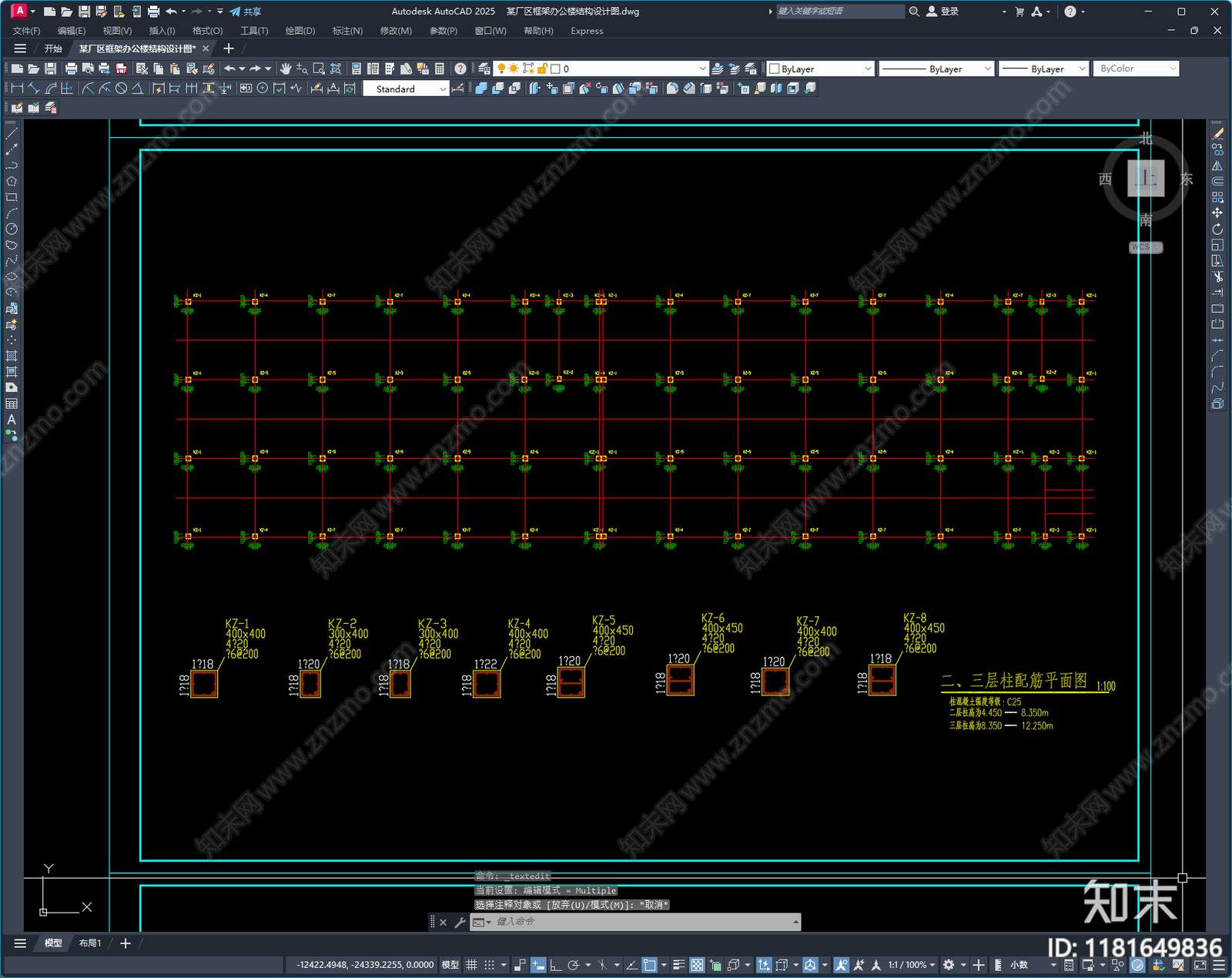Open the Layer Properties manager icon
The image size is (1232, 978).
(x=484, y=69)
